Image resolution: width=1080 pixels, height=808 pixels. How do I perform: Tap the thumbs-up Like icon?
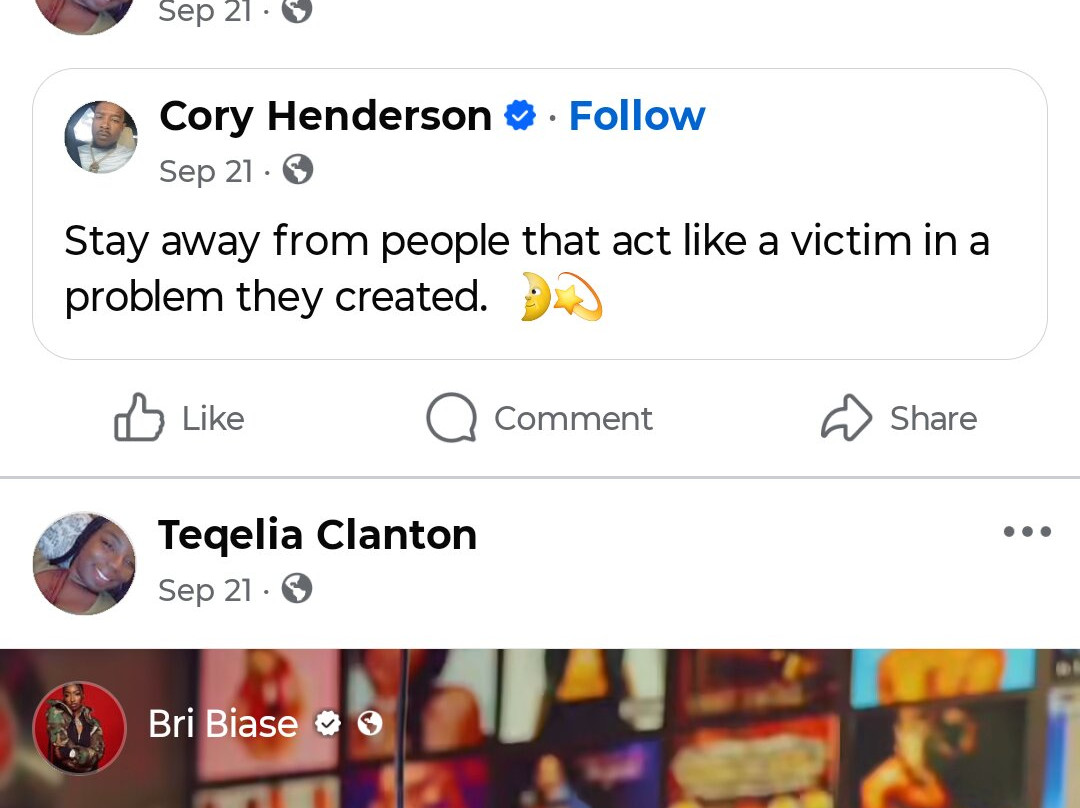coord(139,417)
